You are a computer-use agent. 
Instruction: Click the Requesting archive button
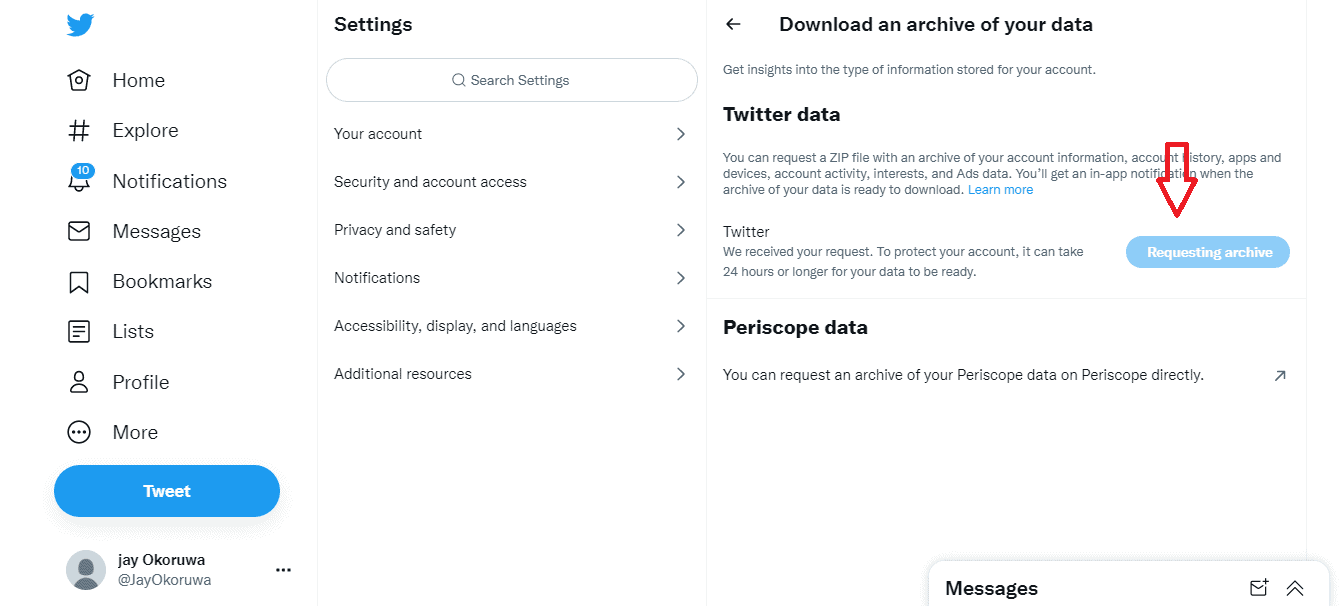(x=1207, y=252)
